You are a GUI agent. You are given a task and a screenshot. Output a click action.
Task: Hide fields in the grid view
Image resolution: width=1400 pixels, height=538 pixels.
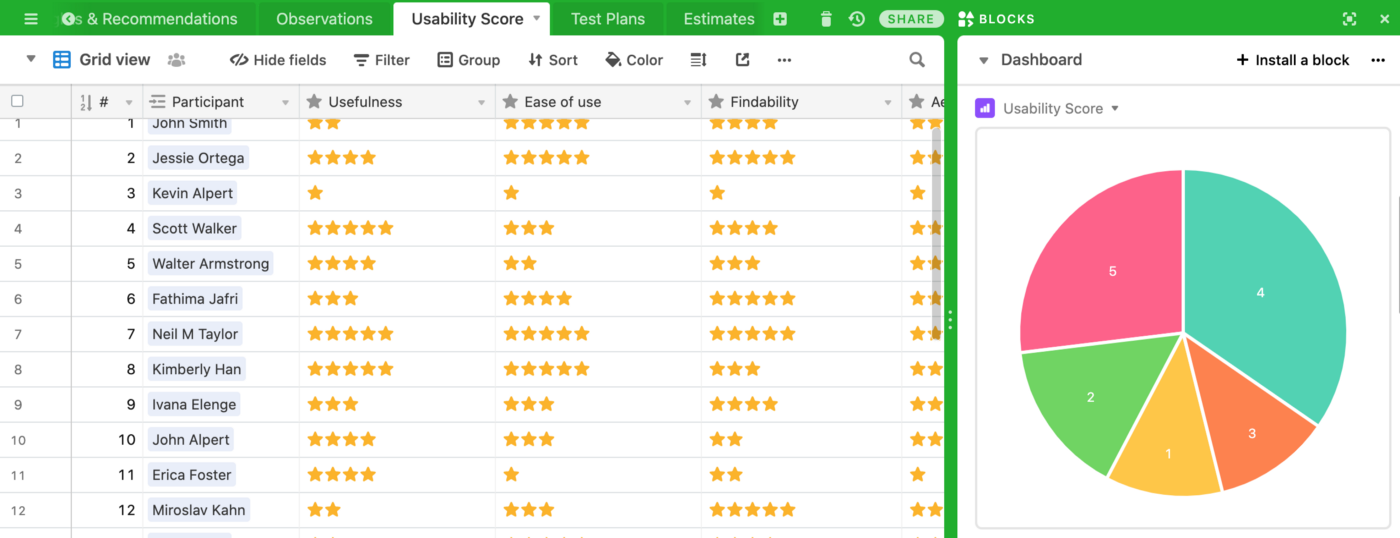[278, 60]
